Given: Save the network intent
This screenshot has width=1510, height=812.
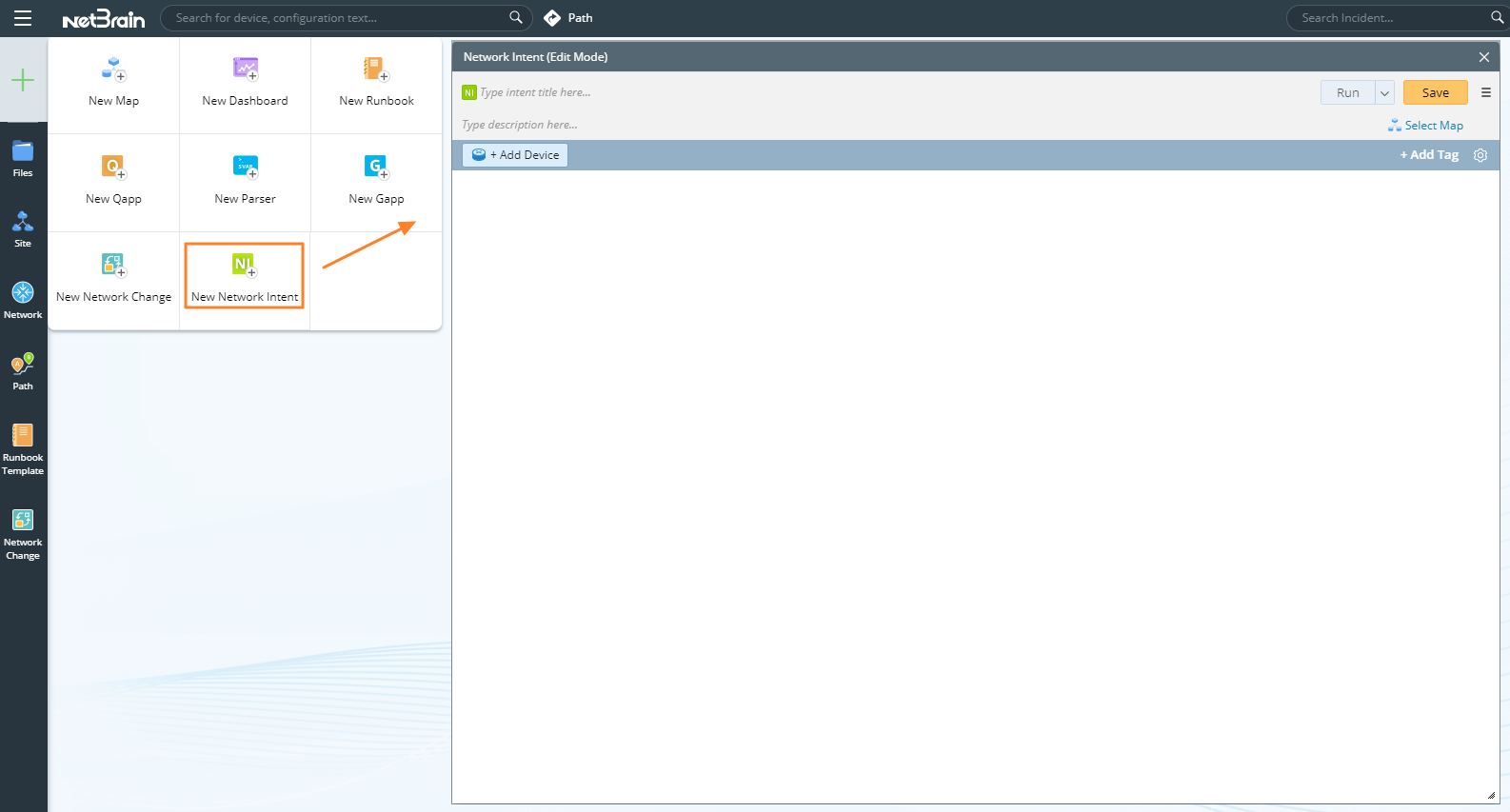Looking at the screenshot, I should tap(1435, 92).
